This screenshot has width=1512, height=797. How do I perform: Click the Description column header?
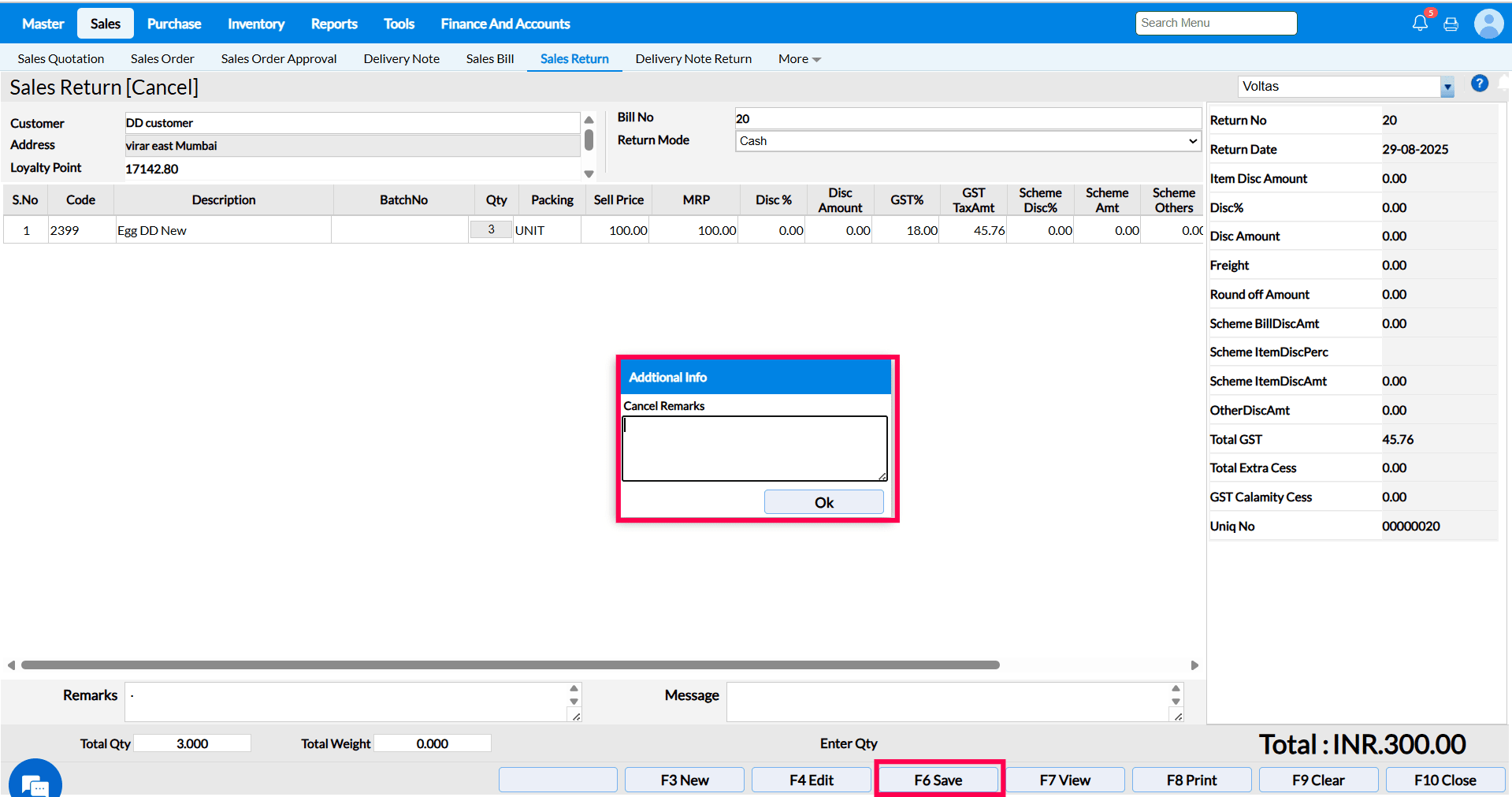(x=224, y=200)
